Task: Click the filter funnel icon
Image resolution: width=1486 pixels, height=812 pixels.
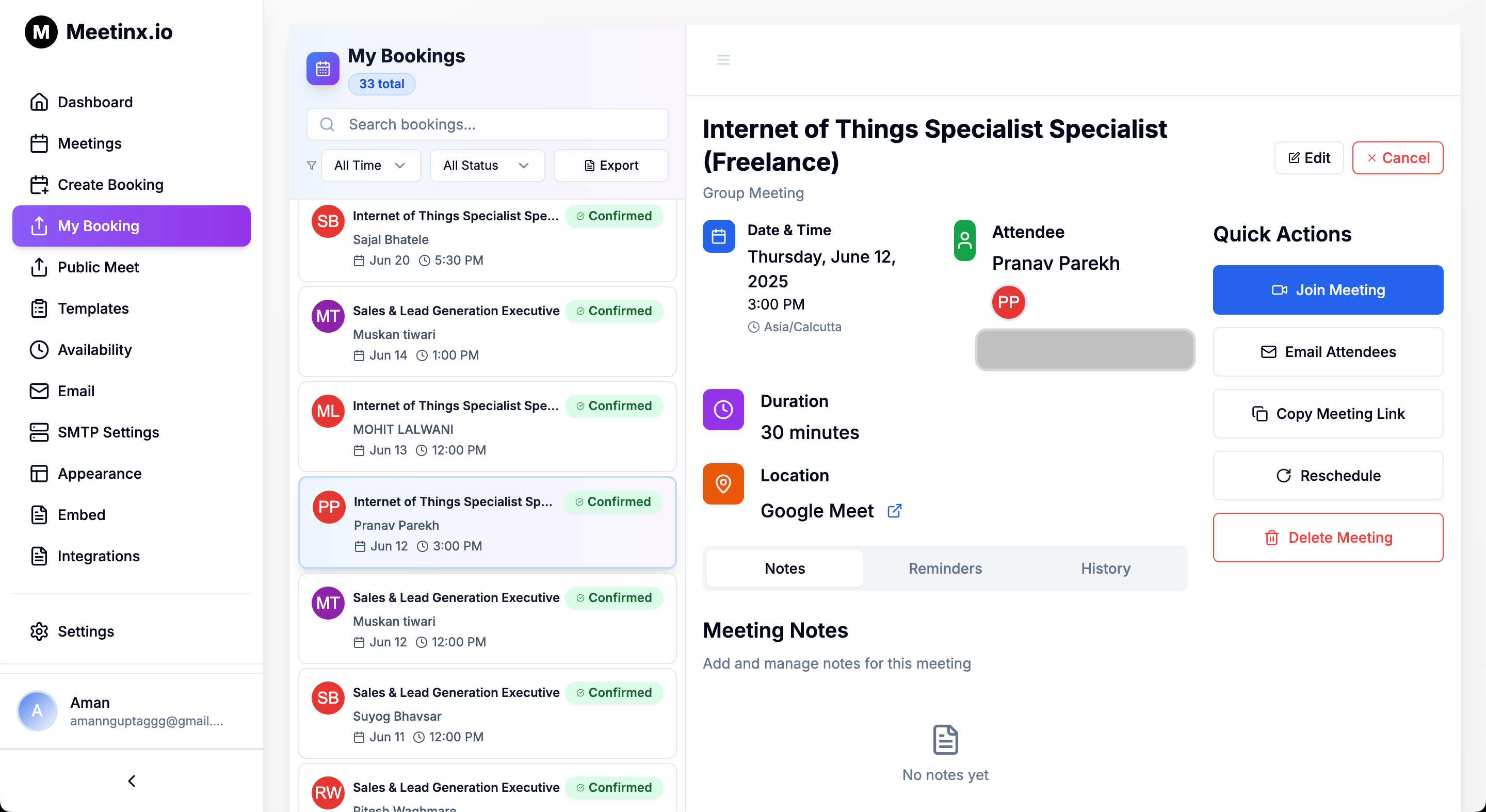Action: (x=312, y=166)
